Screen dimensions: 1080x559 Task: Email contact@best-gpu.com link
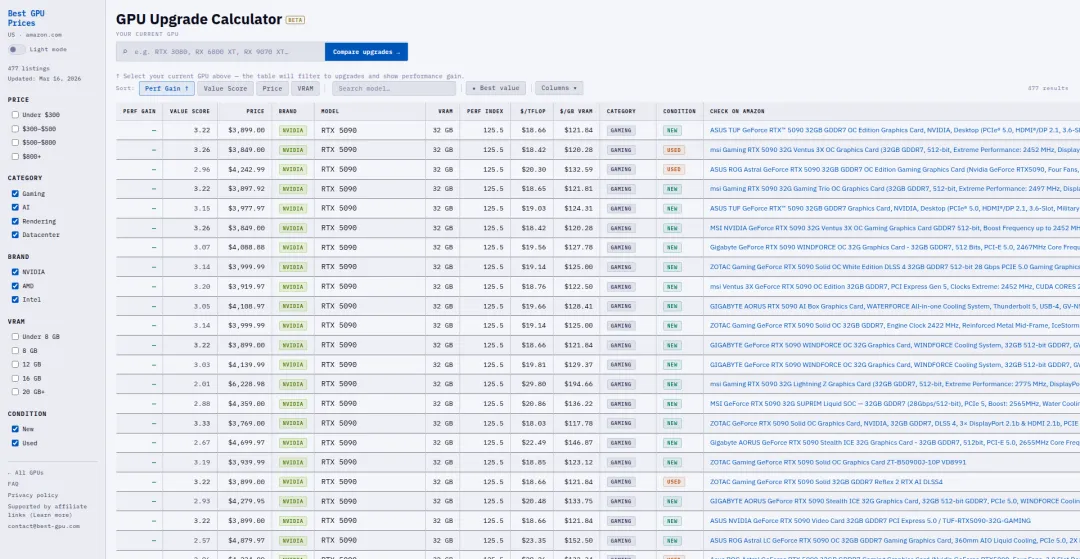coord(43,526)
